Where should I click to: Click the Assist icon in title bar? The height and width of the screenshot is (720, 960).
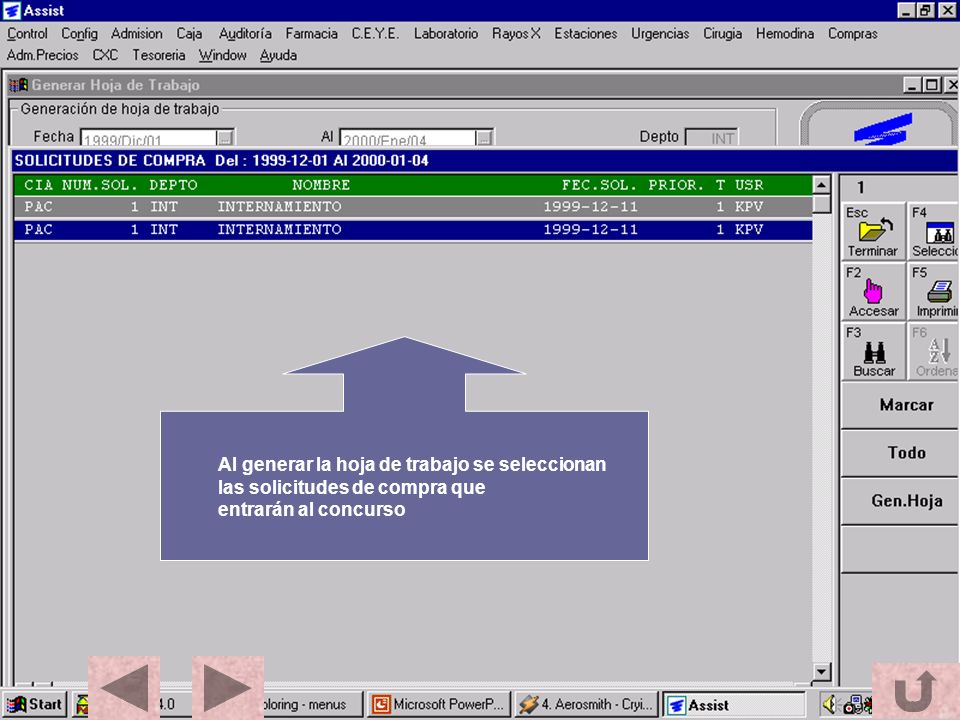click(x=12, y=10)
